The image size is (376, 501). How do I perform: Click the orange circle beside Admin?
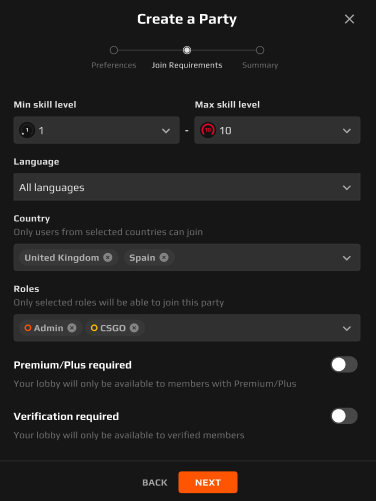click(28, 328)
